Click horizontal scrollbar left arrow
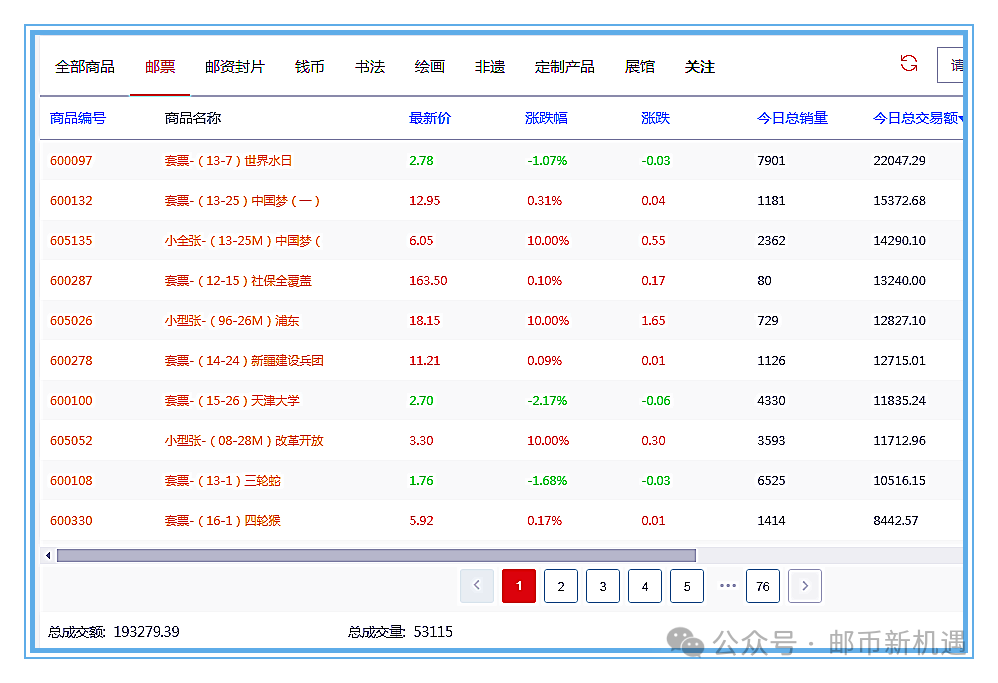This screenshot has width=998, height=683. (47, 555)
